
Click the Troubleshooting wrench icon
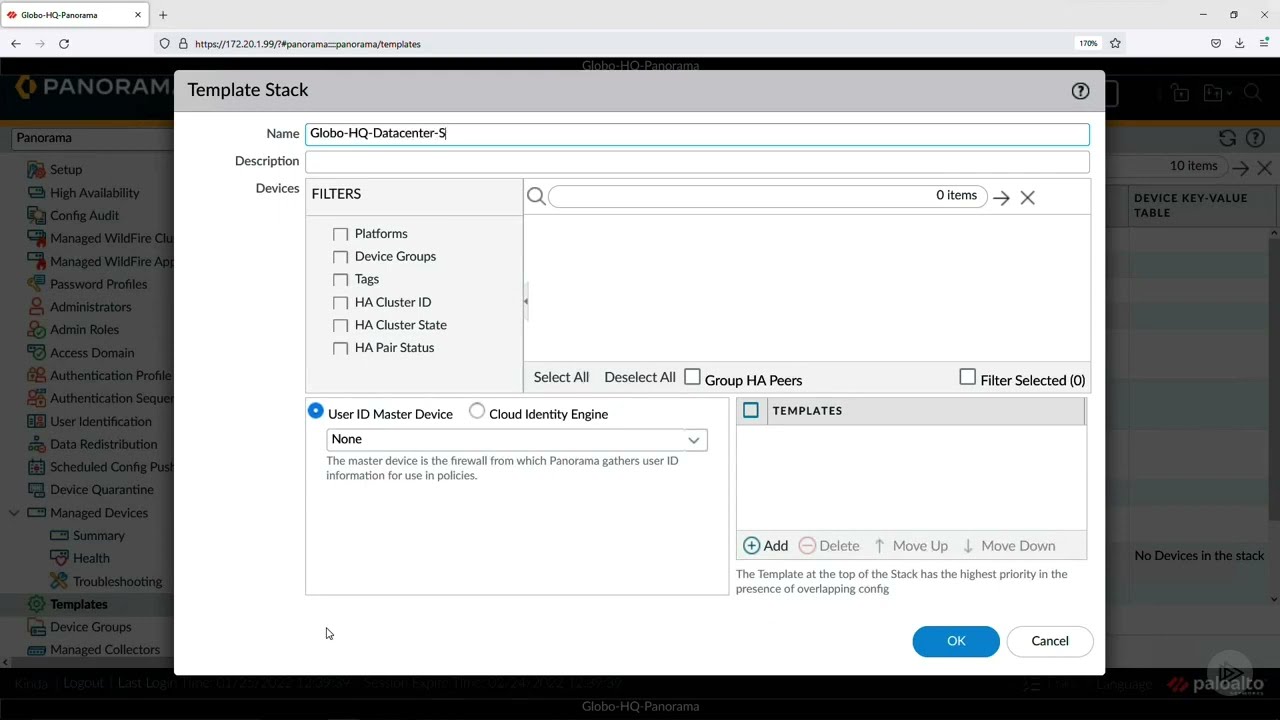pyautogui.click(x=59, y=581)
